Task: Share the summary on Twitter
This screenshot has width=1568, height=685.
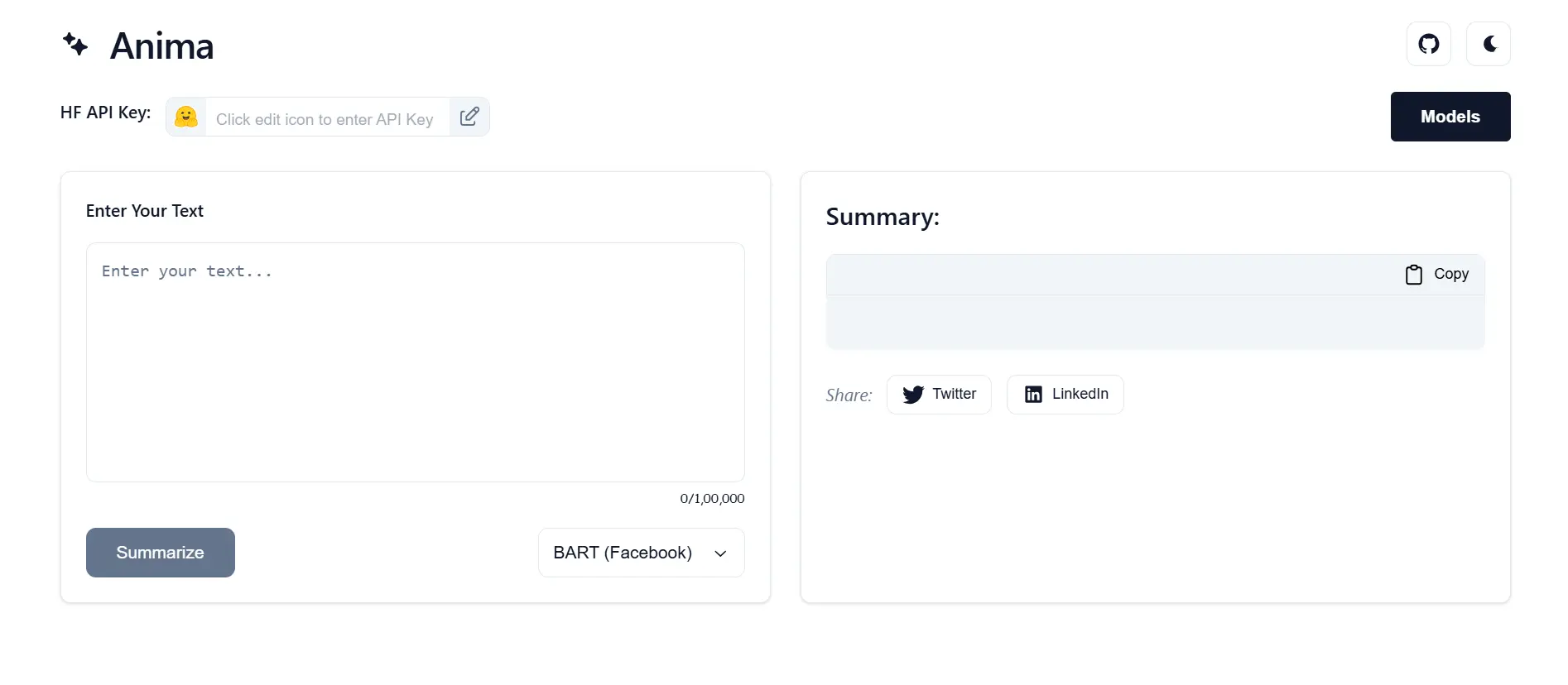Action: pyautogui.click(x=939, y=395)
